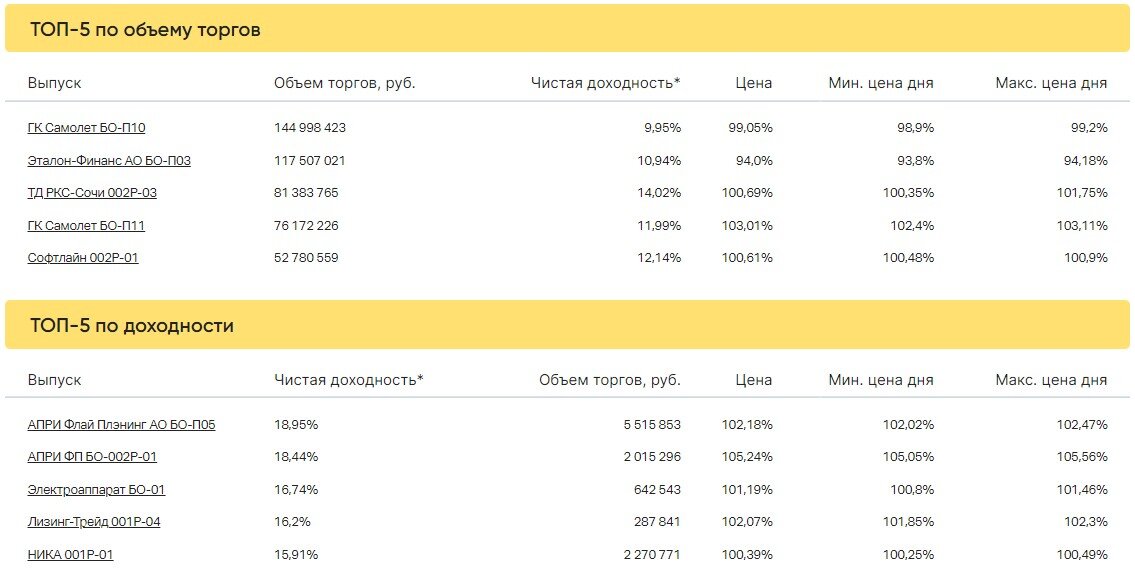Click the Мин. цена дня column header in top table
The image size is (1135, 582).
point(881,83)
